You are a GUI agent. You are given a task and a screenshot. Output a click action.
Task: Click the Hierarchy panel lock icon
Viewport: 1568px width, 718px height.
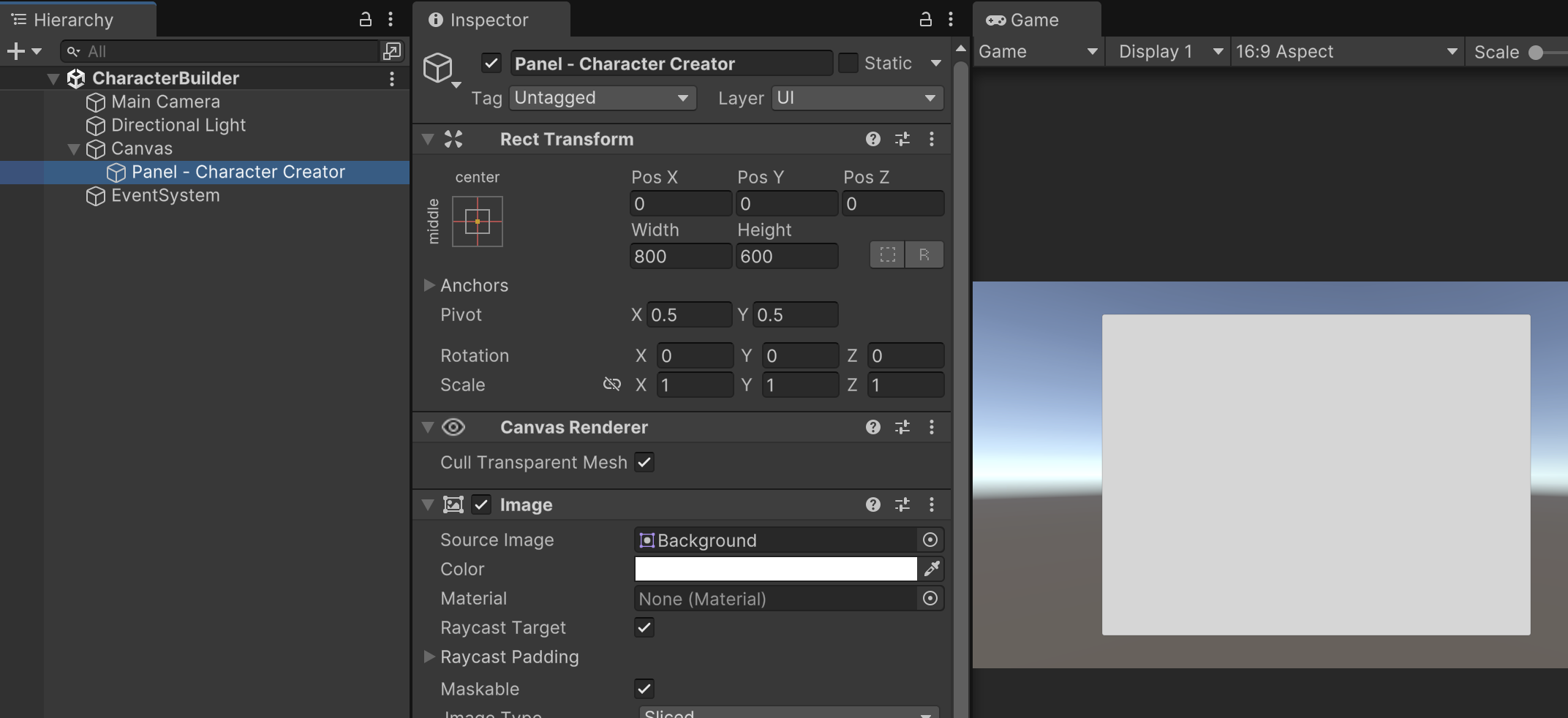pyautogui.click(x=365, y=20)
